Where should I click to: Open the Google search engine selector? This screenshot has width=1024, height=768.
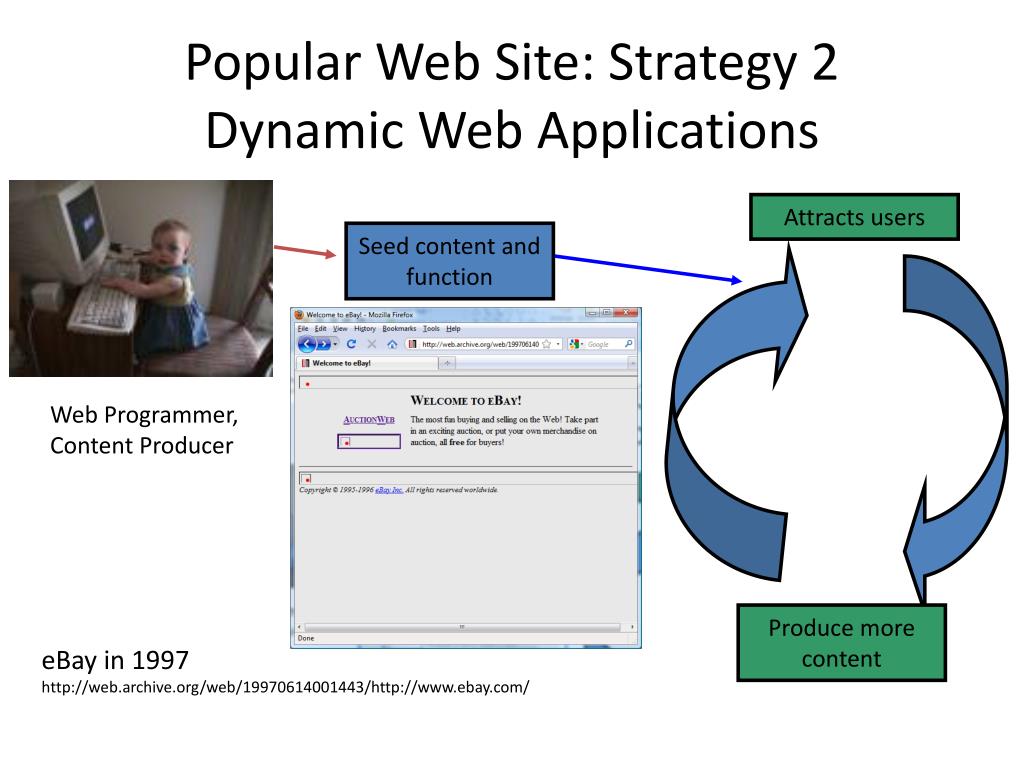[575, 344]
